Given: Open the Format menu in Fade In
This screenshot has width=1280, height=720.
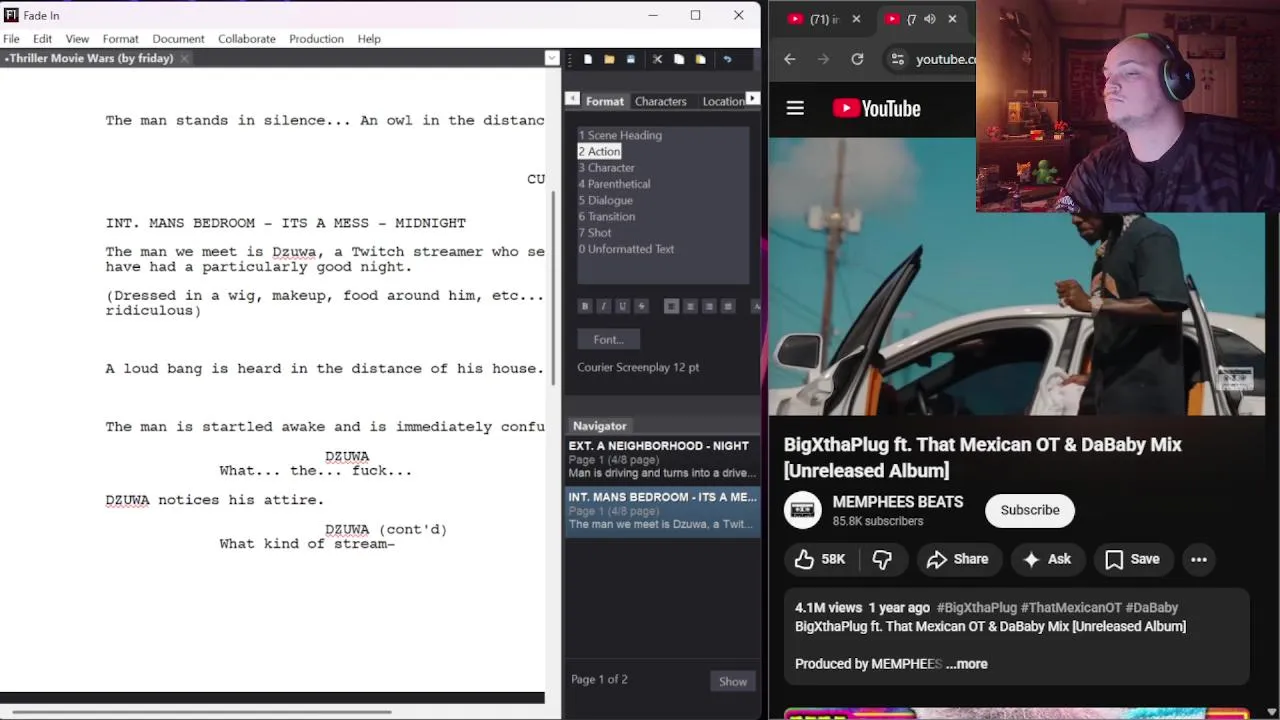Looking at the screenshot, I should click(x=120, y=39).
